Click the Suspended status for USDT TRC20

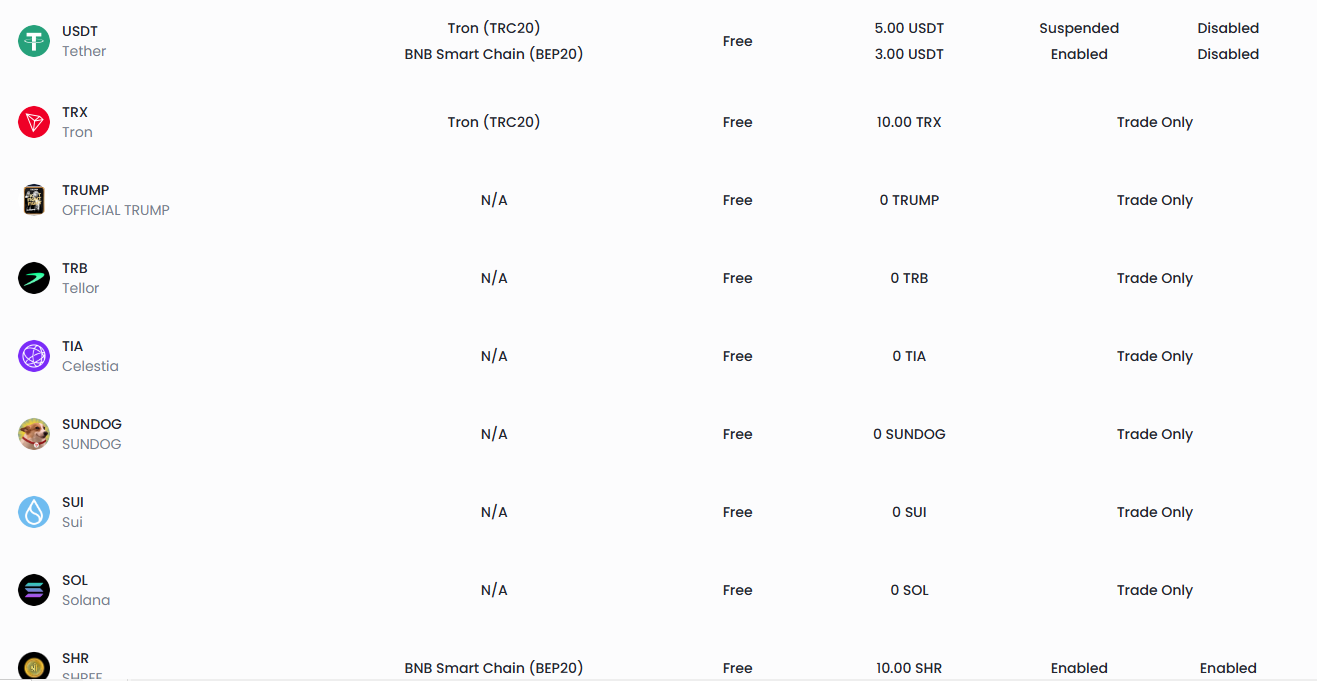coord(1079,28)
